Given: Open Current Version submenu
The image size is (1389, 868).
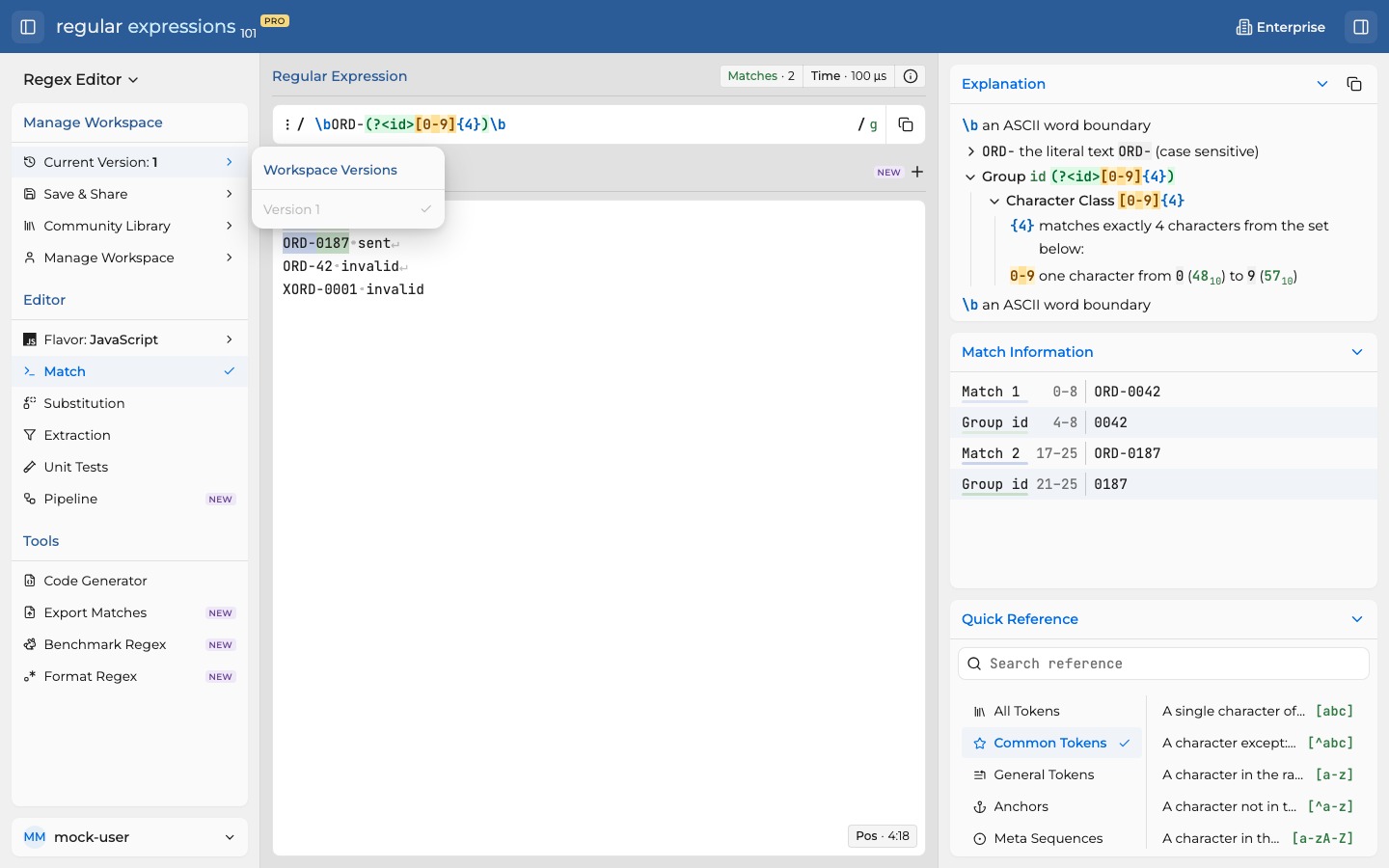Looking at the screenshot, I should pyautogui.click(x=129, y=162).
